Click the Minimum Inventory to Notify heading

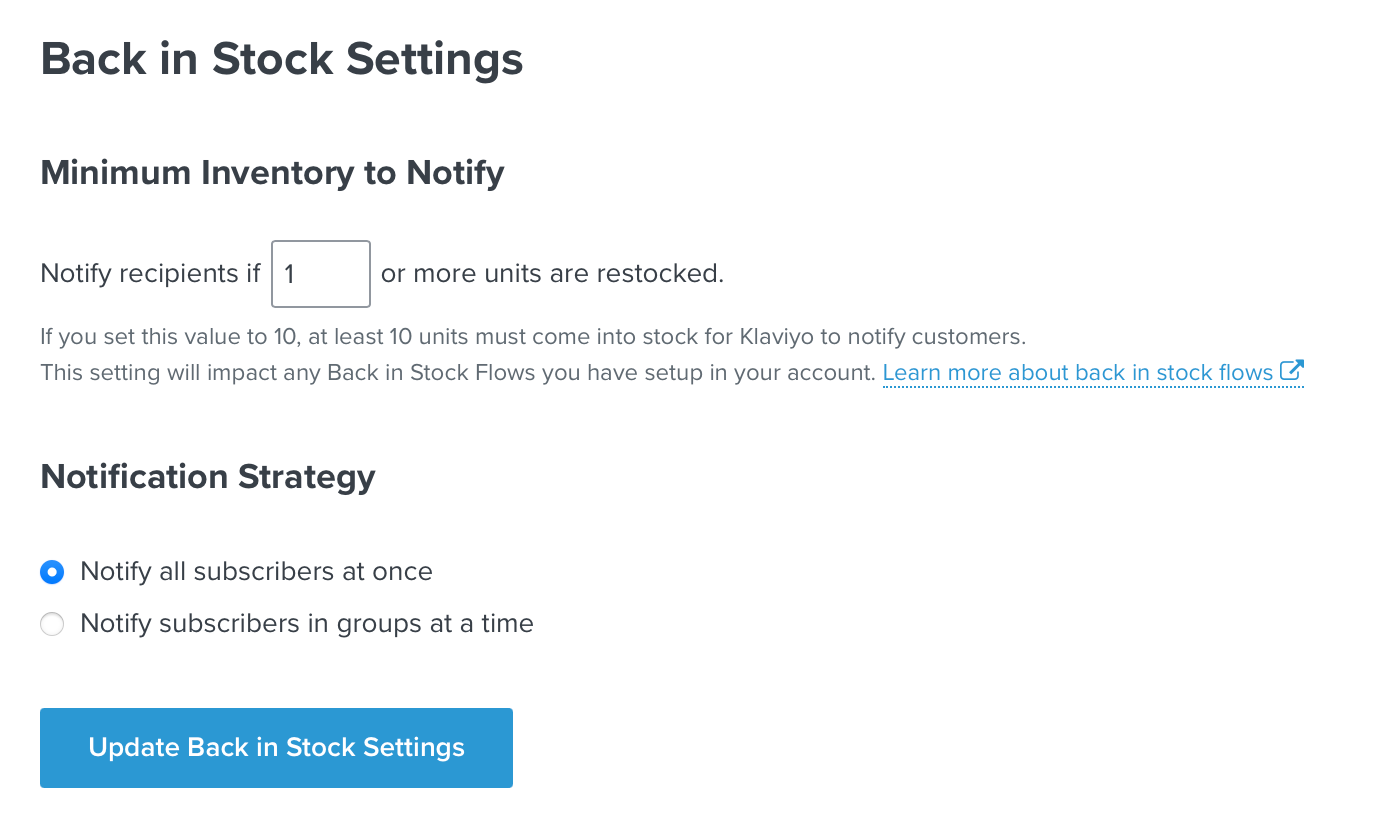click(x=272, y=173)
